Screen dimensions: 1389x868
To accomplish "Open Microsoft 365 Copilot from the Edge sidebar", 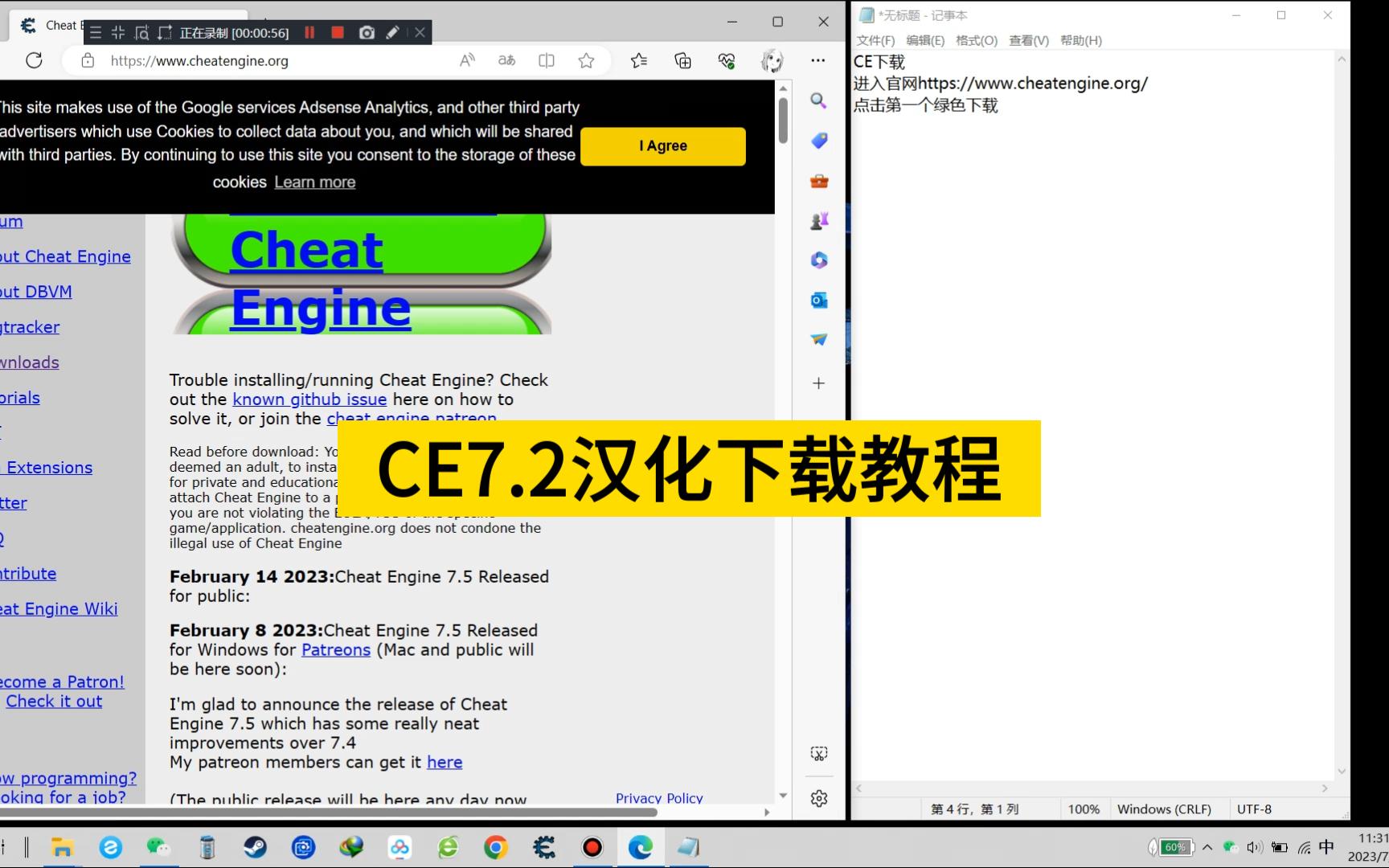I will (818, 260).
